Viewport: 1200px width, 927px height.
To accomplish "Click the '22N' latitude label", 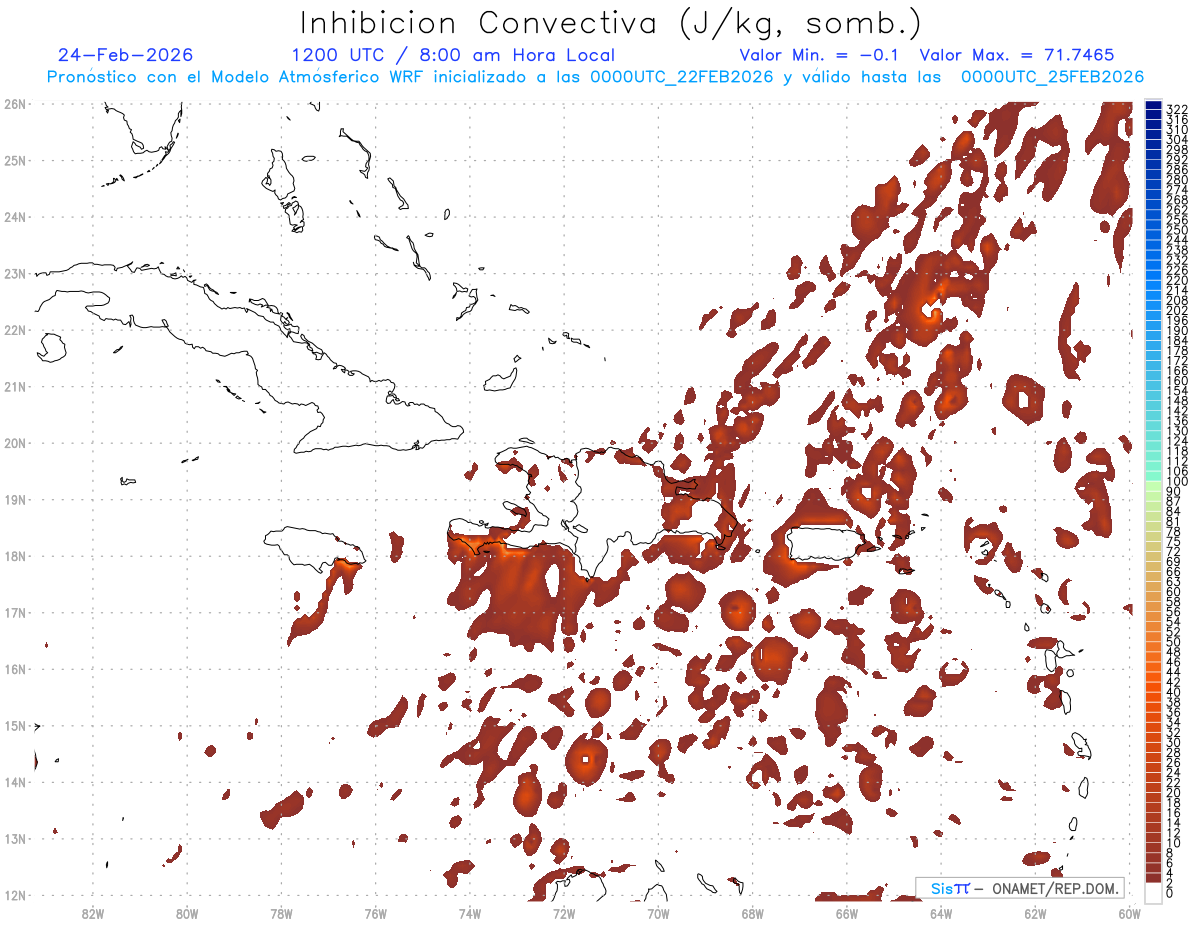I will click(15, 330).
